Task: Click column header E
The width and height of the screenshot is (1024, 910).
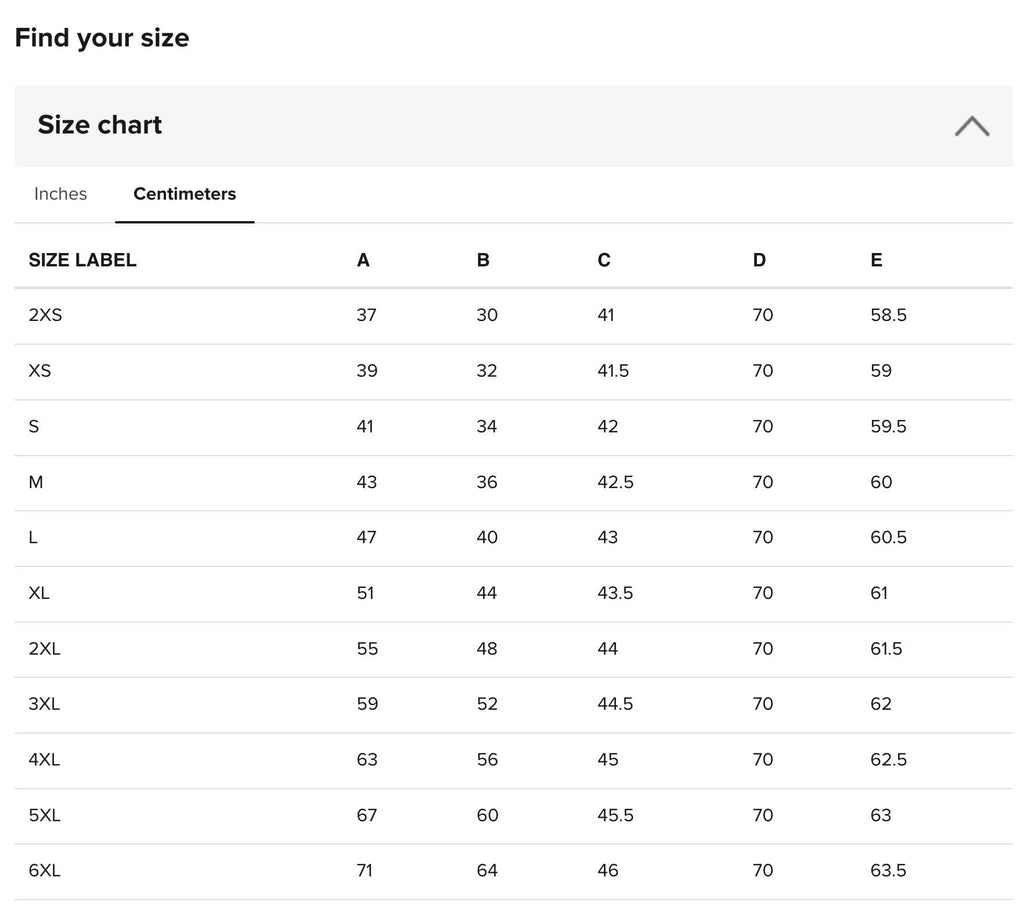Action: (x=876, y=260)
